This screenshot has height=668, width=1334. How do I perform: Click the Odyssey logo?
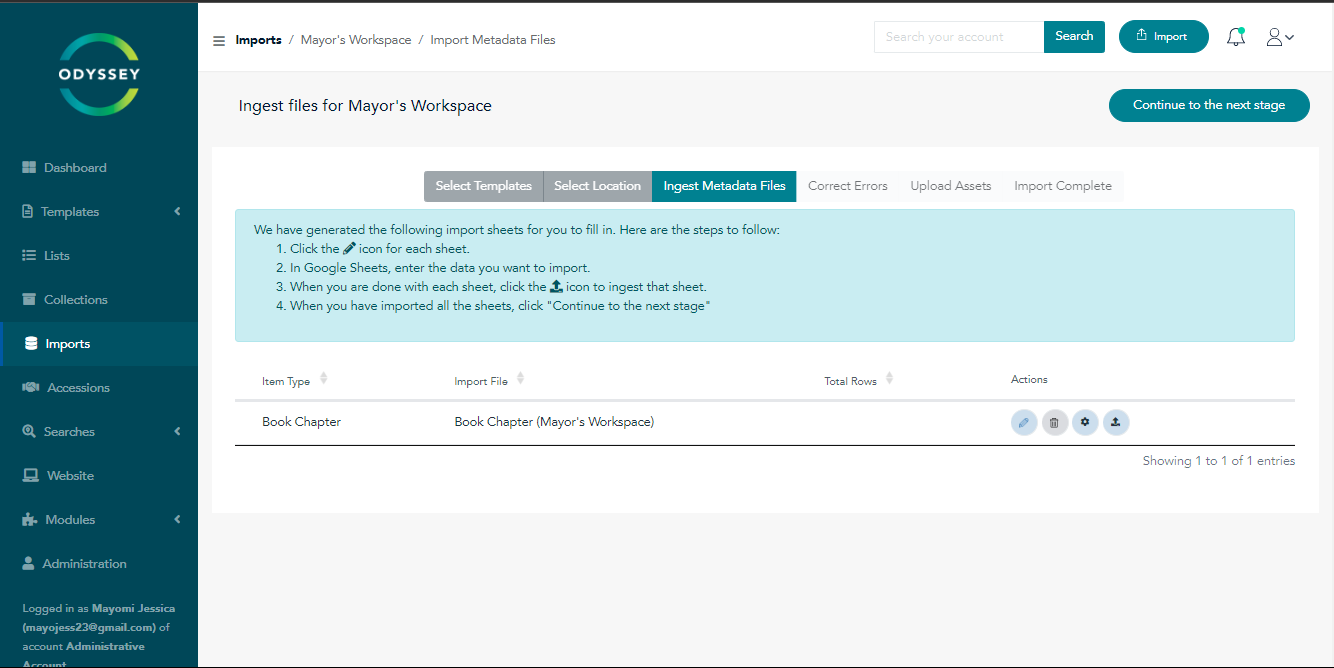[x=99, y=74]
